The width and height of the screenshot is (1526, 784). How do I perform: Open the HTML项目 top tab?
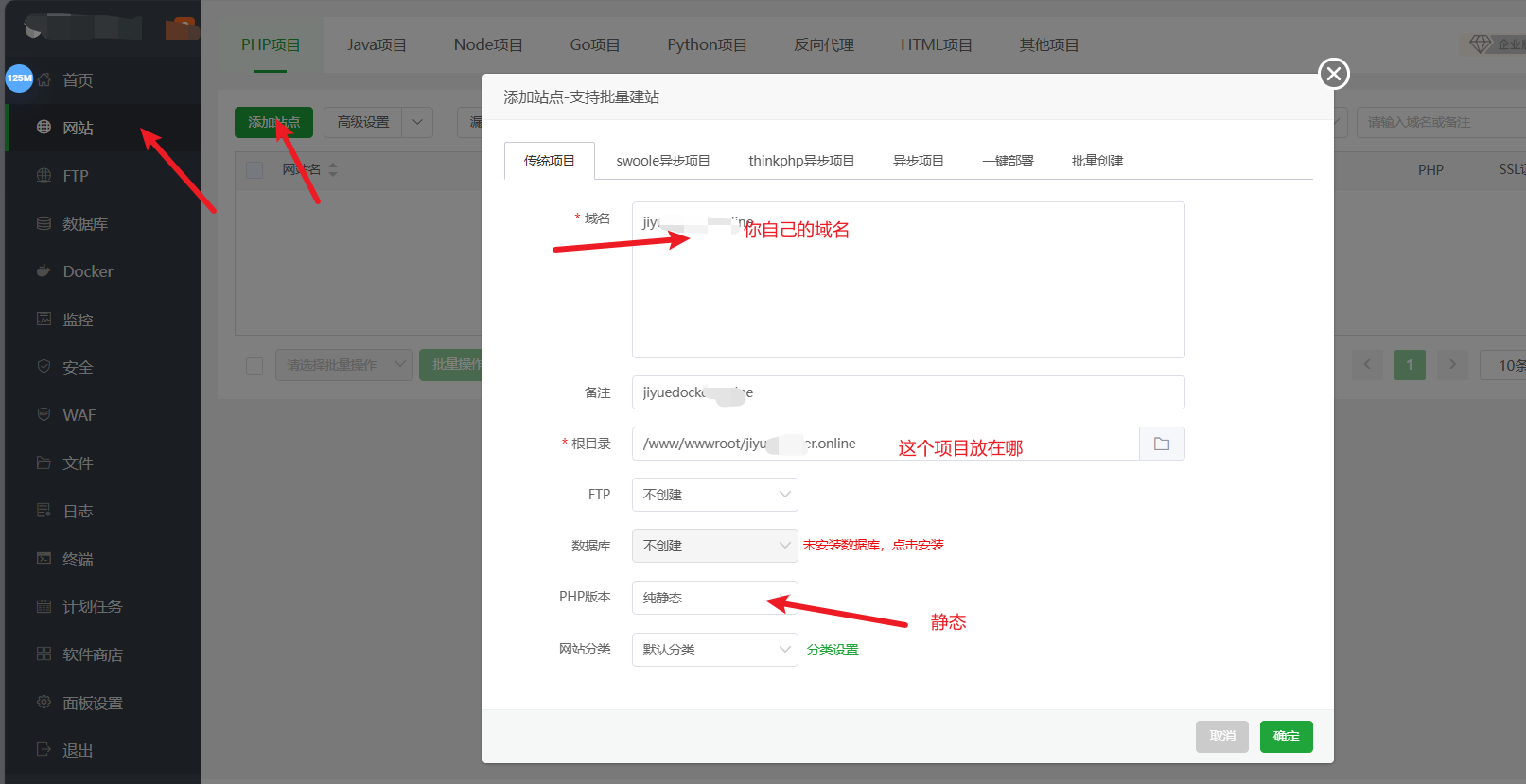[937, 44]
